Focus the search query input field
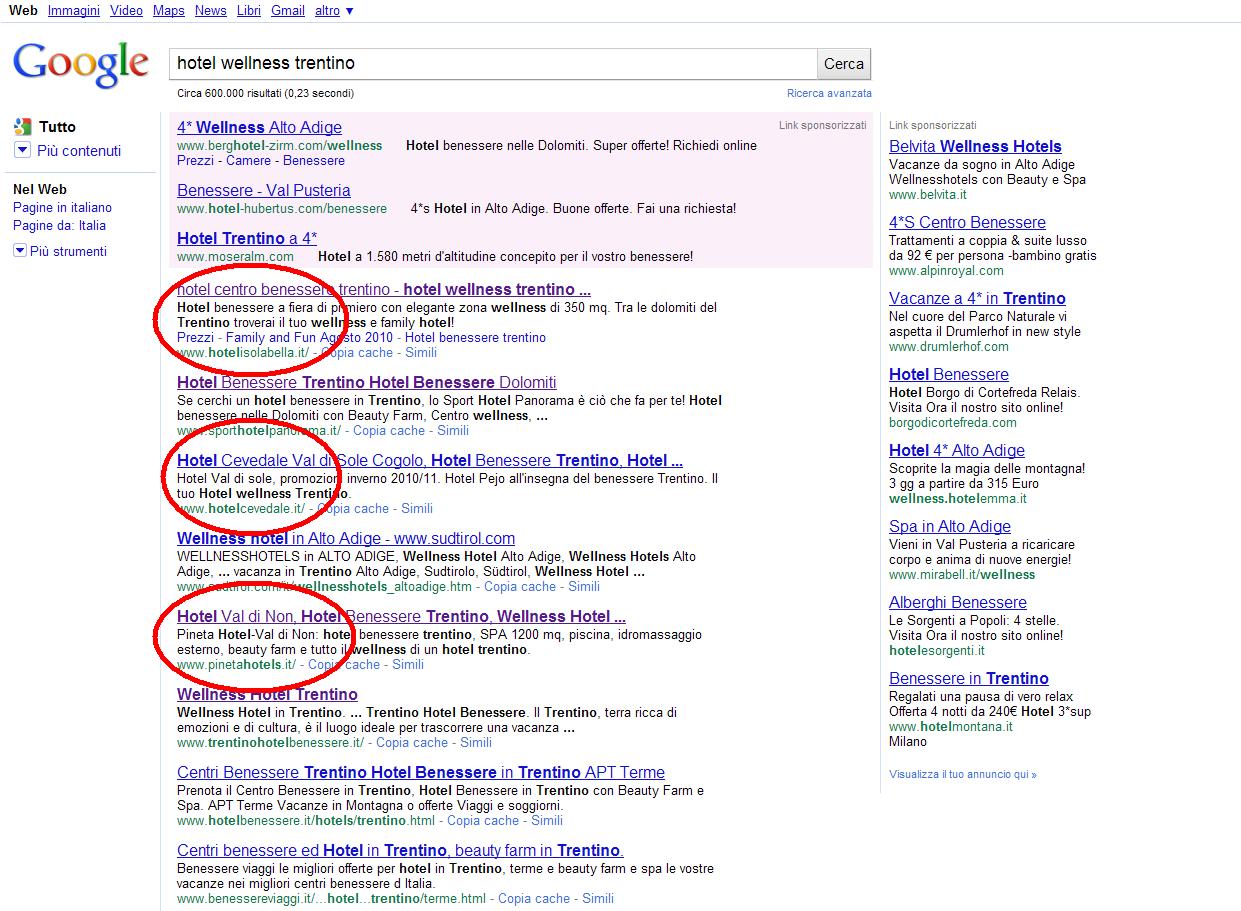Viewport: 1241px width, 911px height. tap(492, 63)
